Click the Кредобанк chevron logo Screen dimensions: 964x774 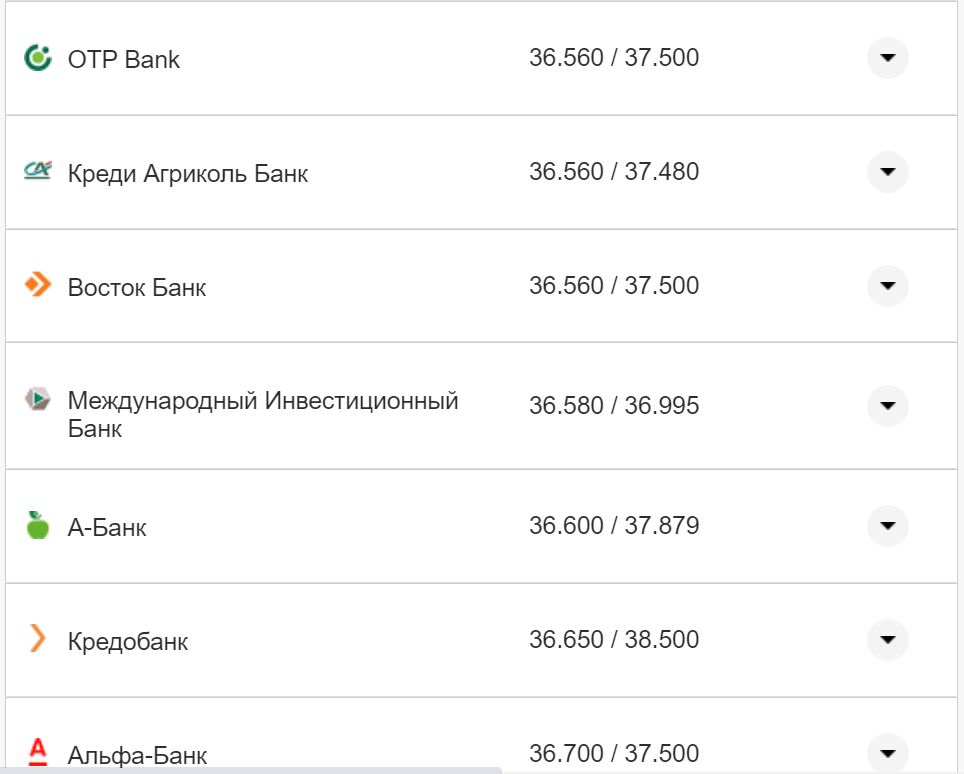point(36,640)
